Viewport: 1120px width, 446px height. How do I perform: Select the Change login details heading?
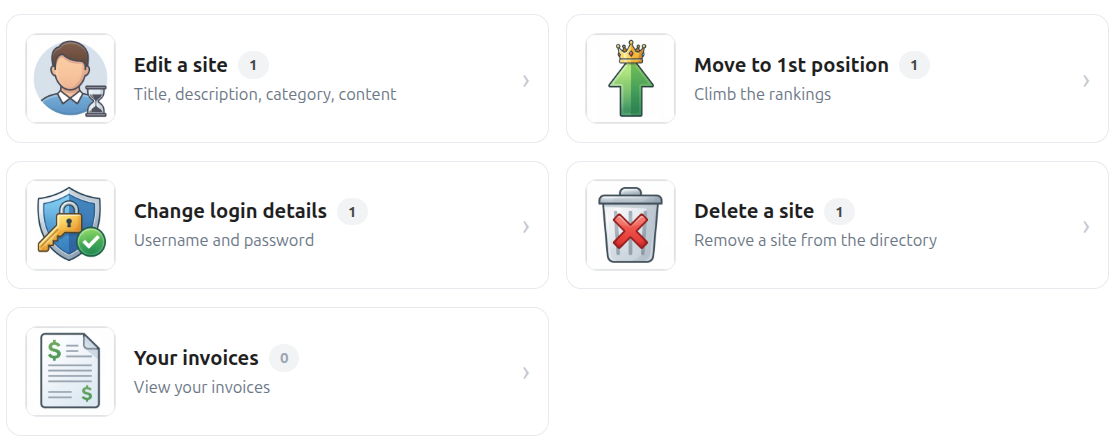[x=231, y=212]
